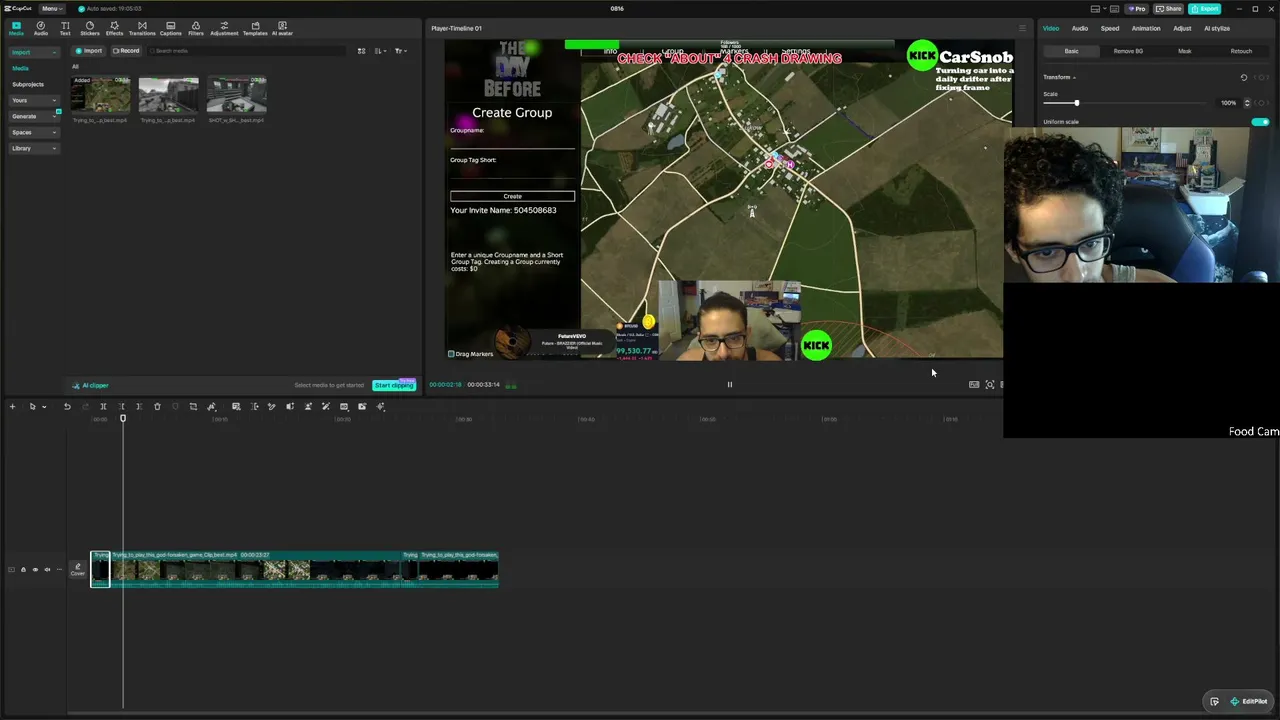Open the AI avatar panel
Image resolution: width=1280 pixels, height=720 pixels.
(282, 28)
